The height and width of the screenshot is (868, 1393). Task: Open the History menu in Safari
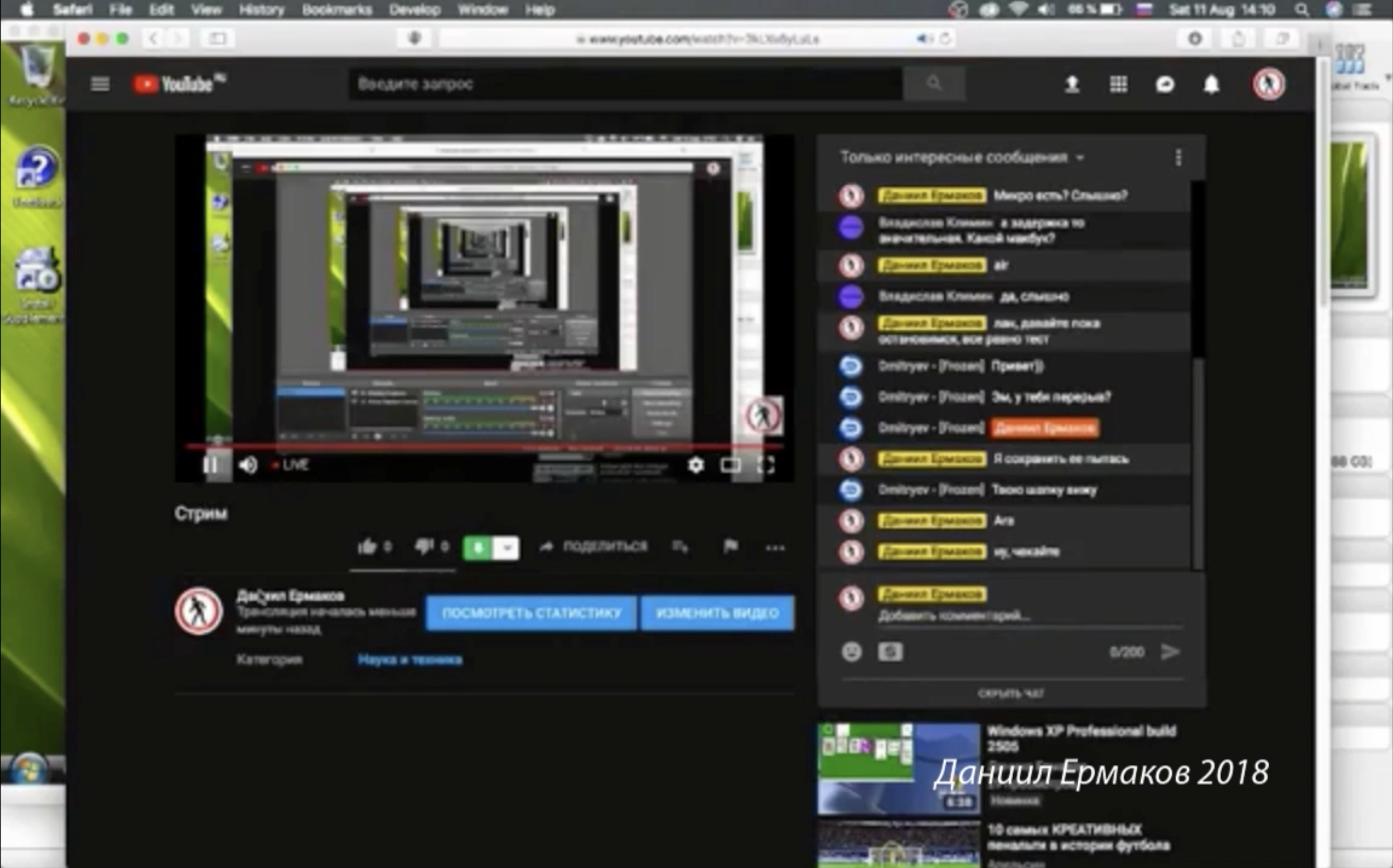[261, 9]
